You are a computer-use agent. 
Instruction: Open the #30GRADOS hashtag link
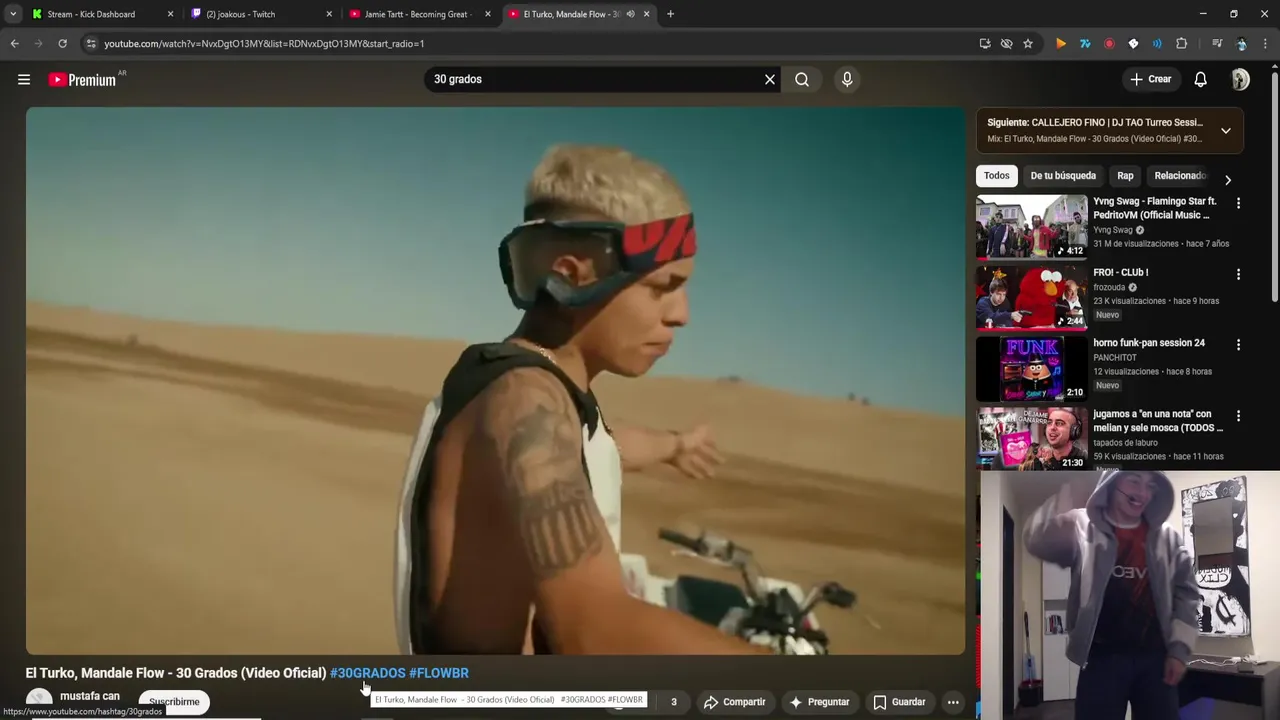(x=367, y=673)
